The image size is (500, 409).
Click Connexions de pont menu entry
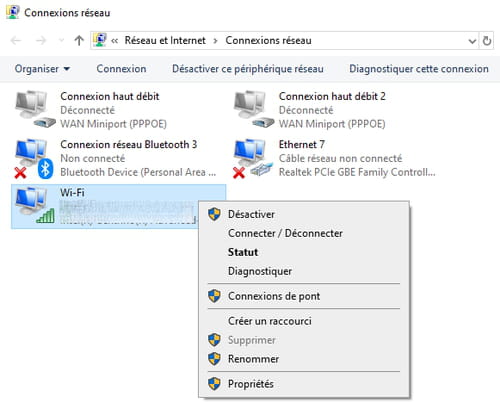click(x=274, y=296)
